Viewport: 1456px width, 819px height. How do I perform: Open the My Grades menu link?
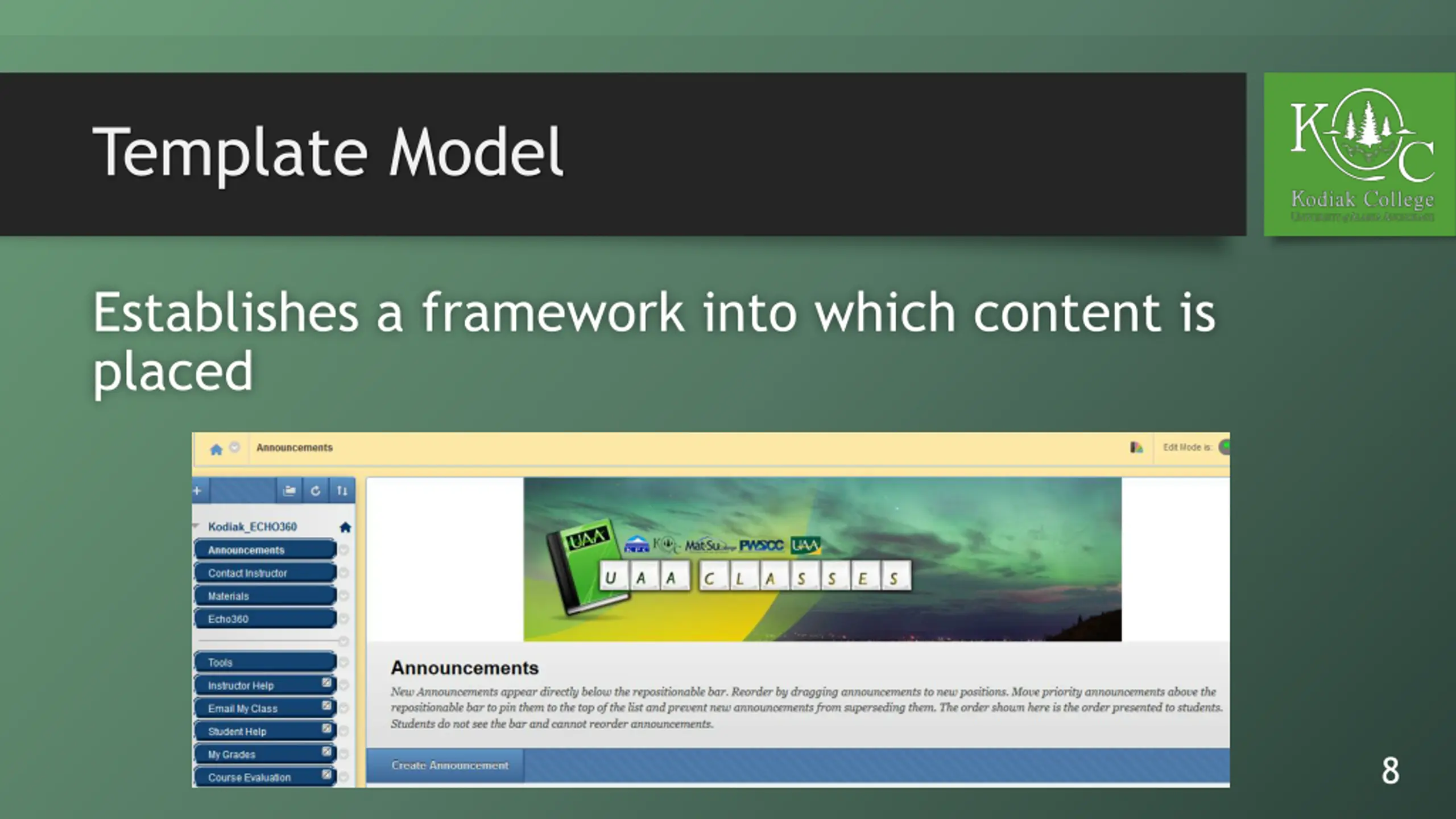265,754
